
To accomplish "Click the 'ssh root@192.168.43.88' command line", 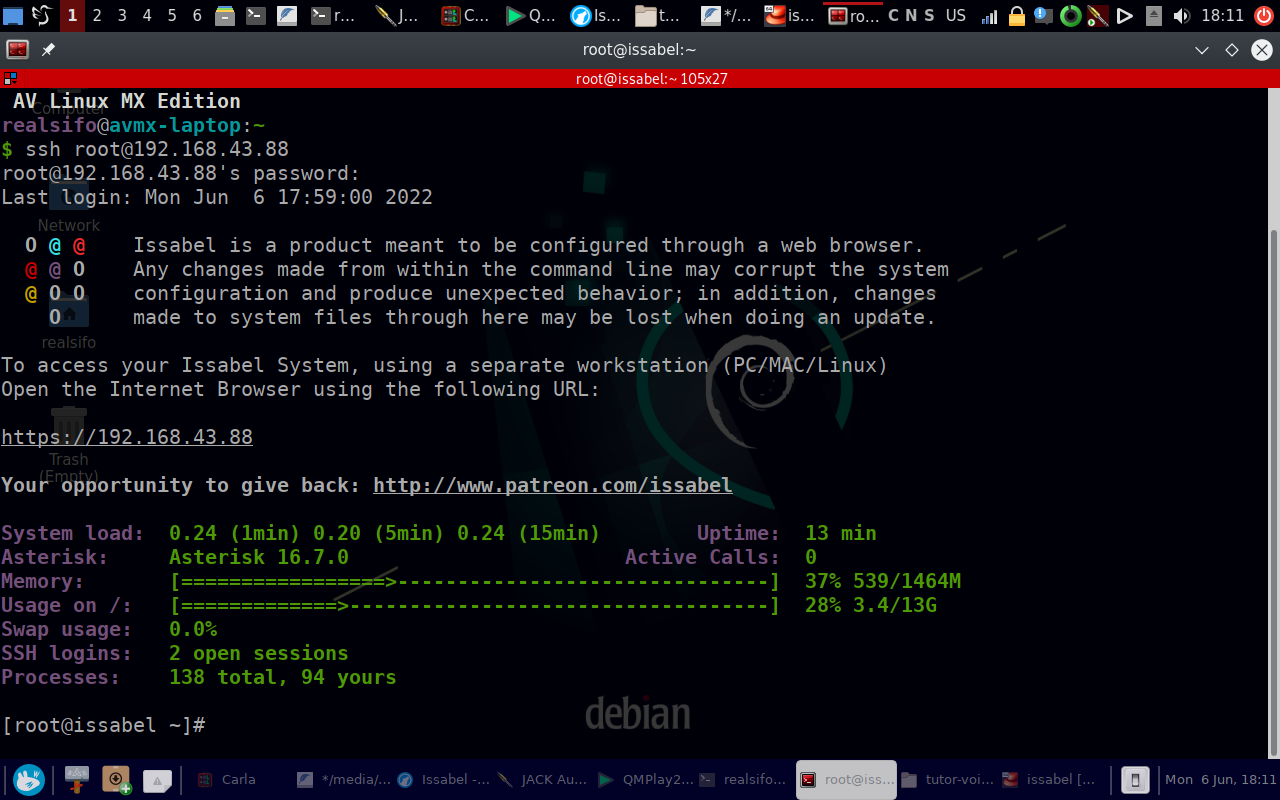I will point(157,149).
